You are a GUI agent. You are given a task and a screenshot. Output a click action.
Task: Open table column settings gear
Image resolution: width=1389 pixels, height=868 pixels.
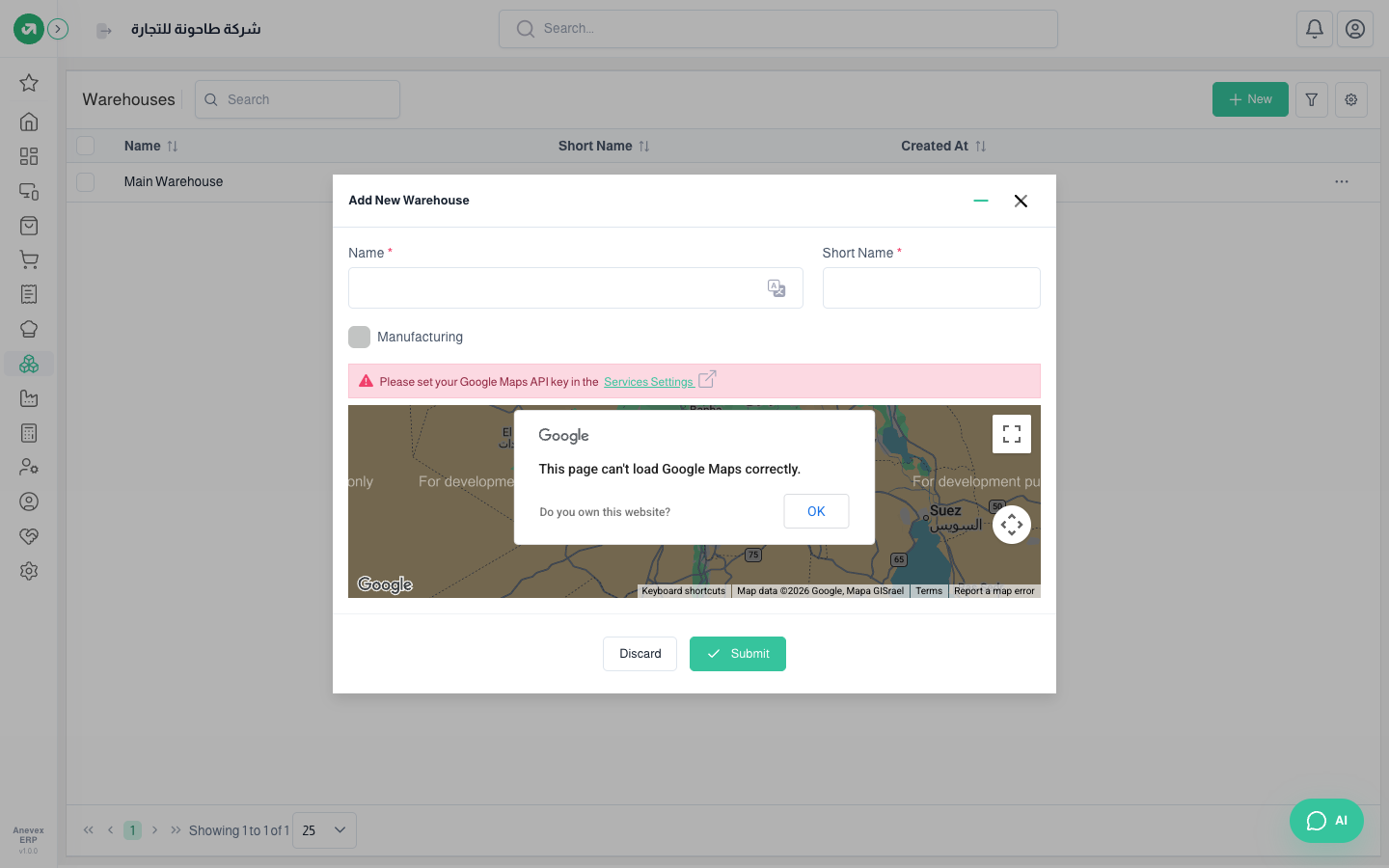tap(1351, 99)
